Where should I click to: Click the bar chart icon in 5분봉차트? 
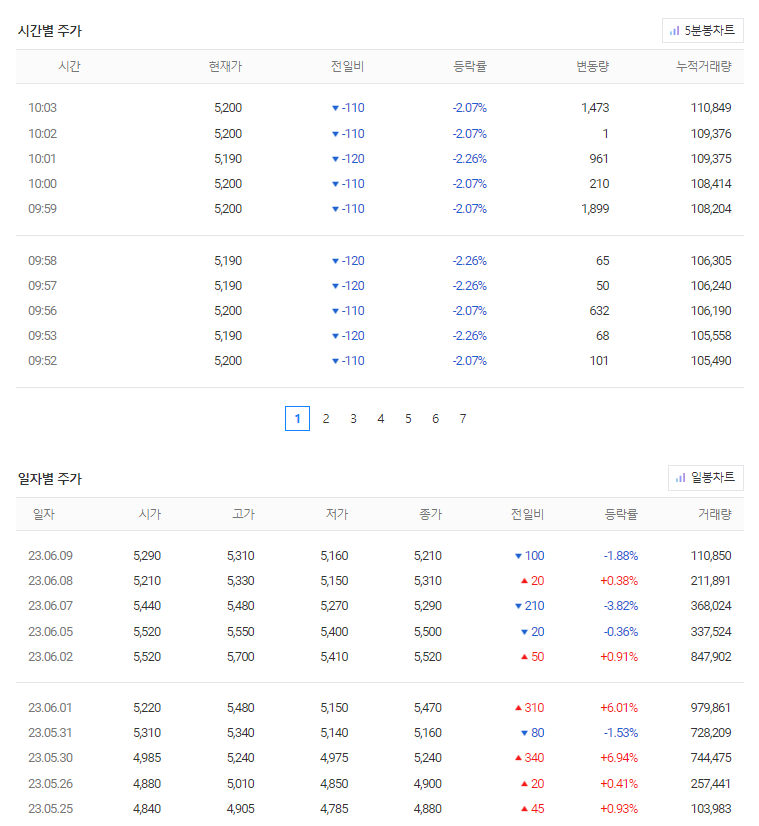click(674, 31)
